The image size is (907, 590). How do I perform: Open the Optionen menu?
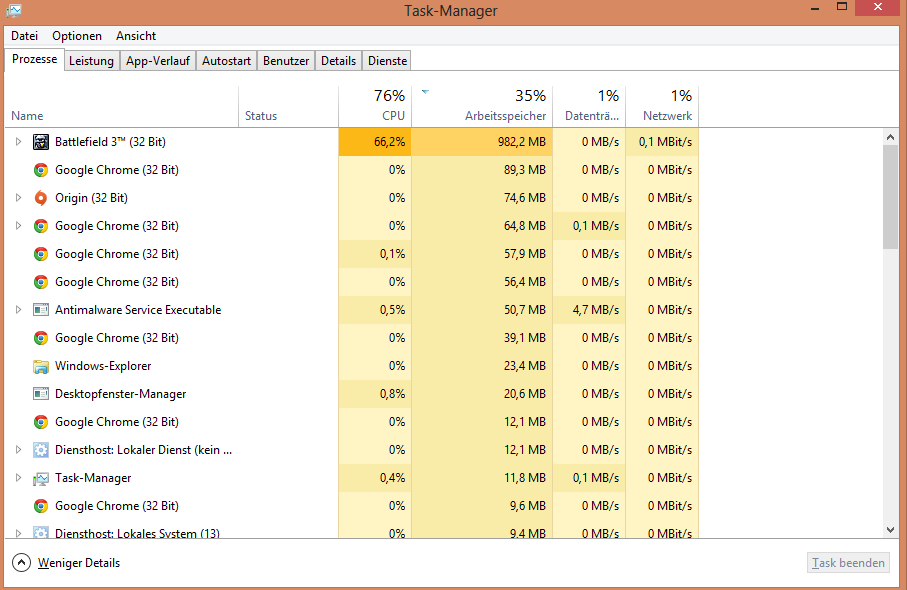(x=77, y=36)
